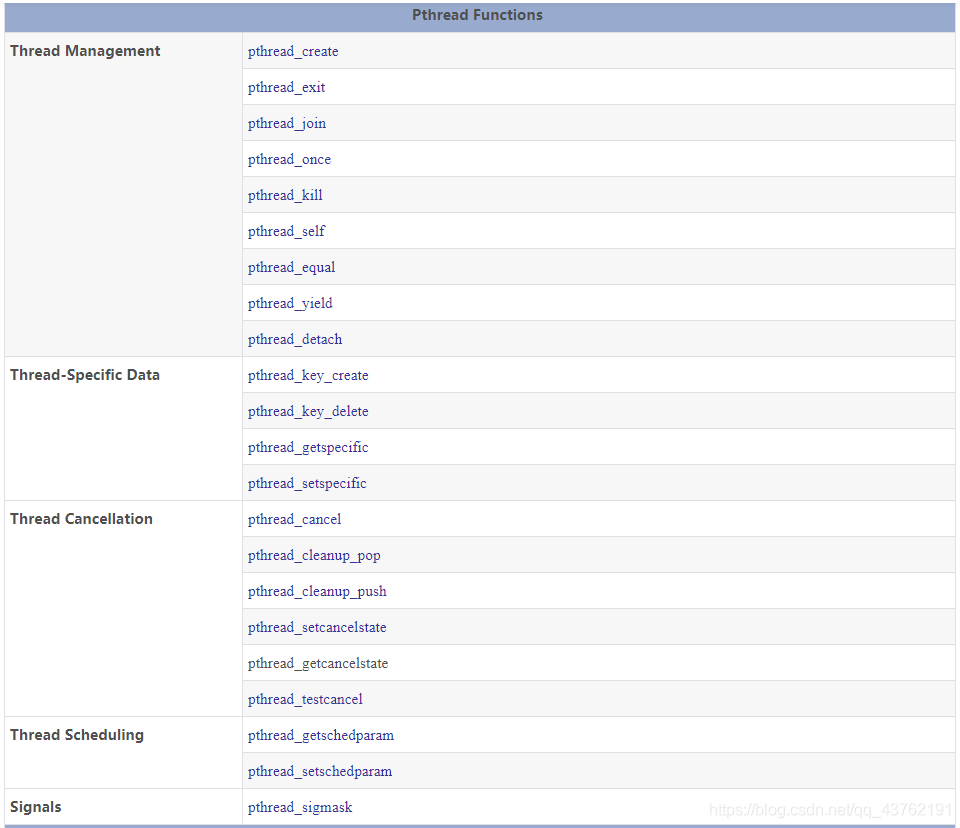Open the pthread_sigmask link

pyautogui.click(x=300, y=808)
